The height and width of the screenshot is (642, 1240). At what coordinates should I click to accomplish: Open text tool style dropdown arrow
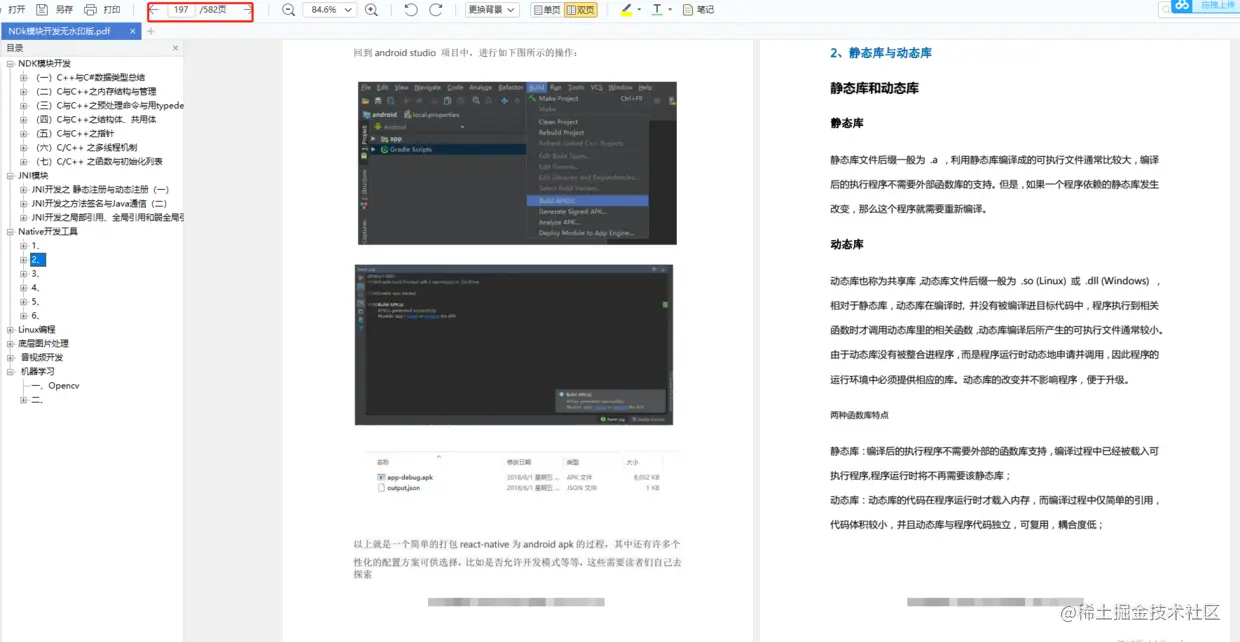point(669,9)
